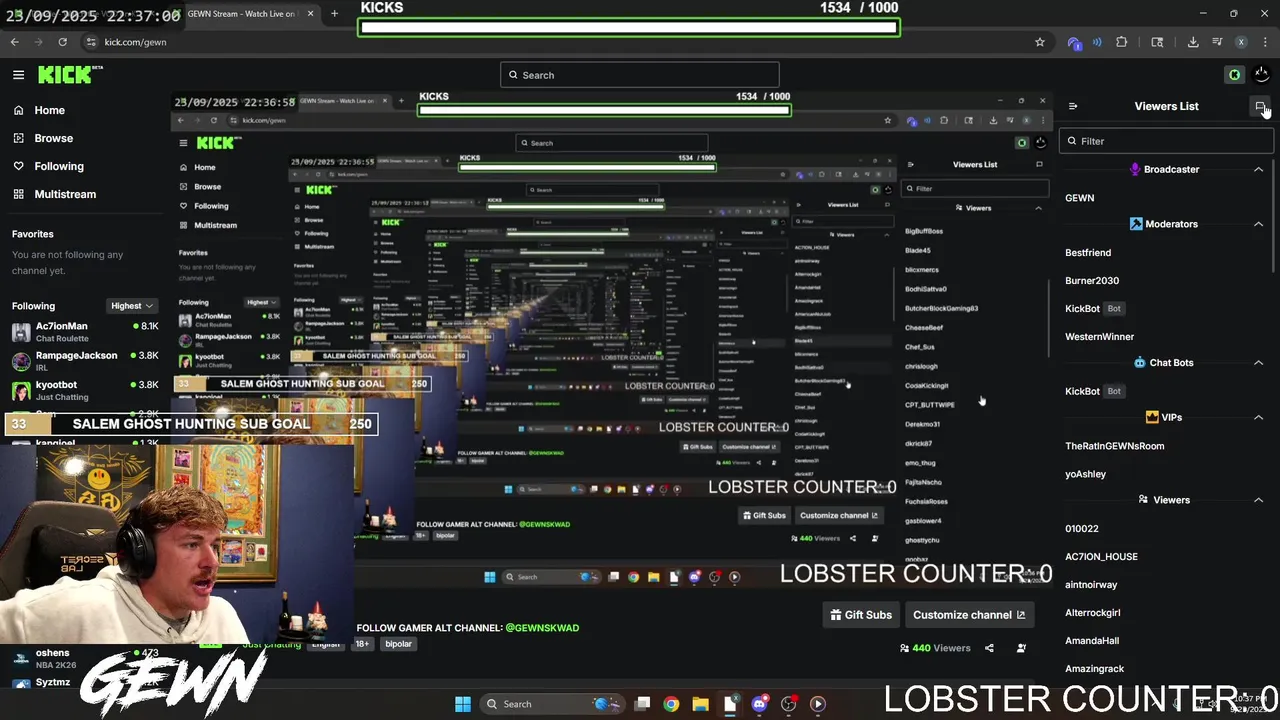Select moderator WesternWinner
This screenshot has height=720, width=1280.
click(1100, 337)
